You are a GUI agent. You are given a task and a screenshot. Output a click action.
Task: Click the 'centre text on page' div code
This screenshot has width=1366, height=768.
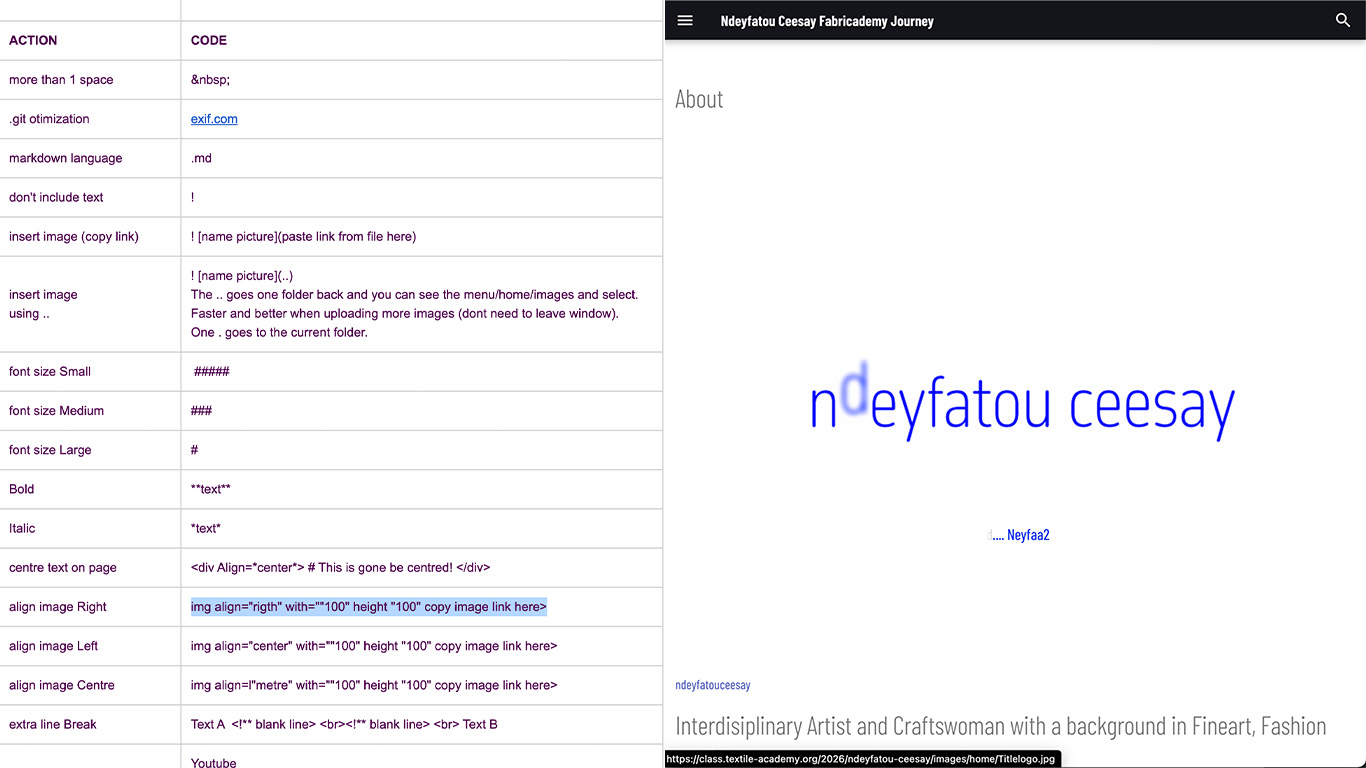tap(340, 568)
